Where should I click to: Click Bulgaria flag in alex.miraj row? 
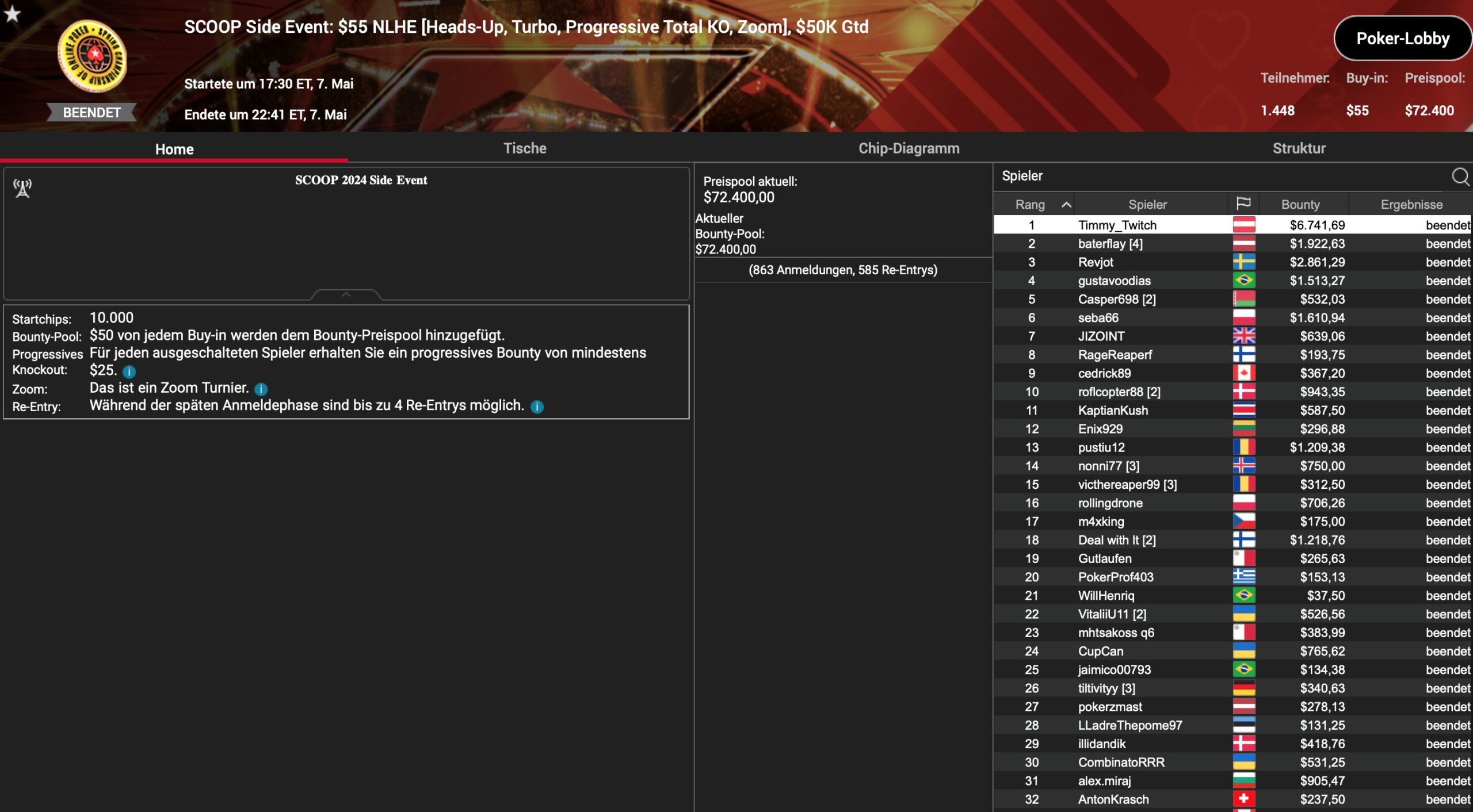(x=1244, y=781)
